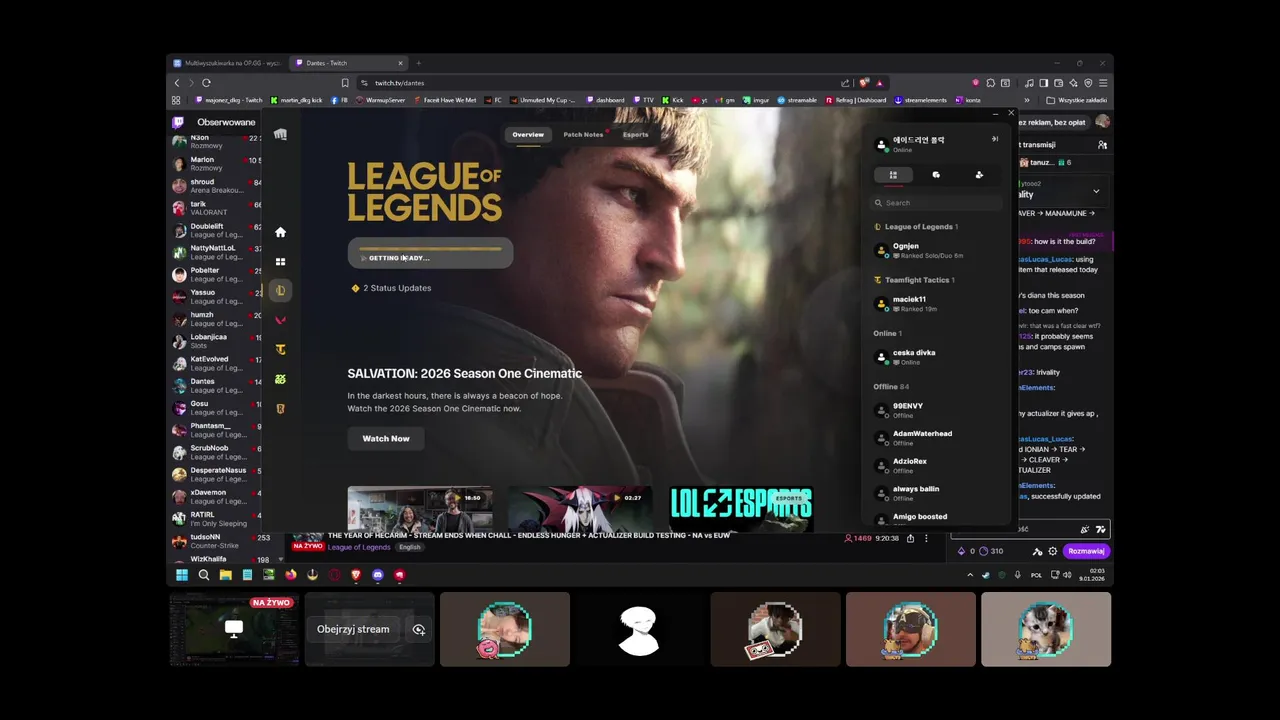This screenshot has height=720, width=1280.
Task: Go back in browser history
Action: [x=177, y=83]
